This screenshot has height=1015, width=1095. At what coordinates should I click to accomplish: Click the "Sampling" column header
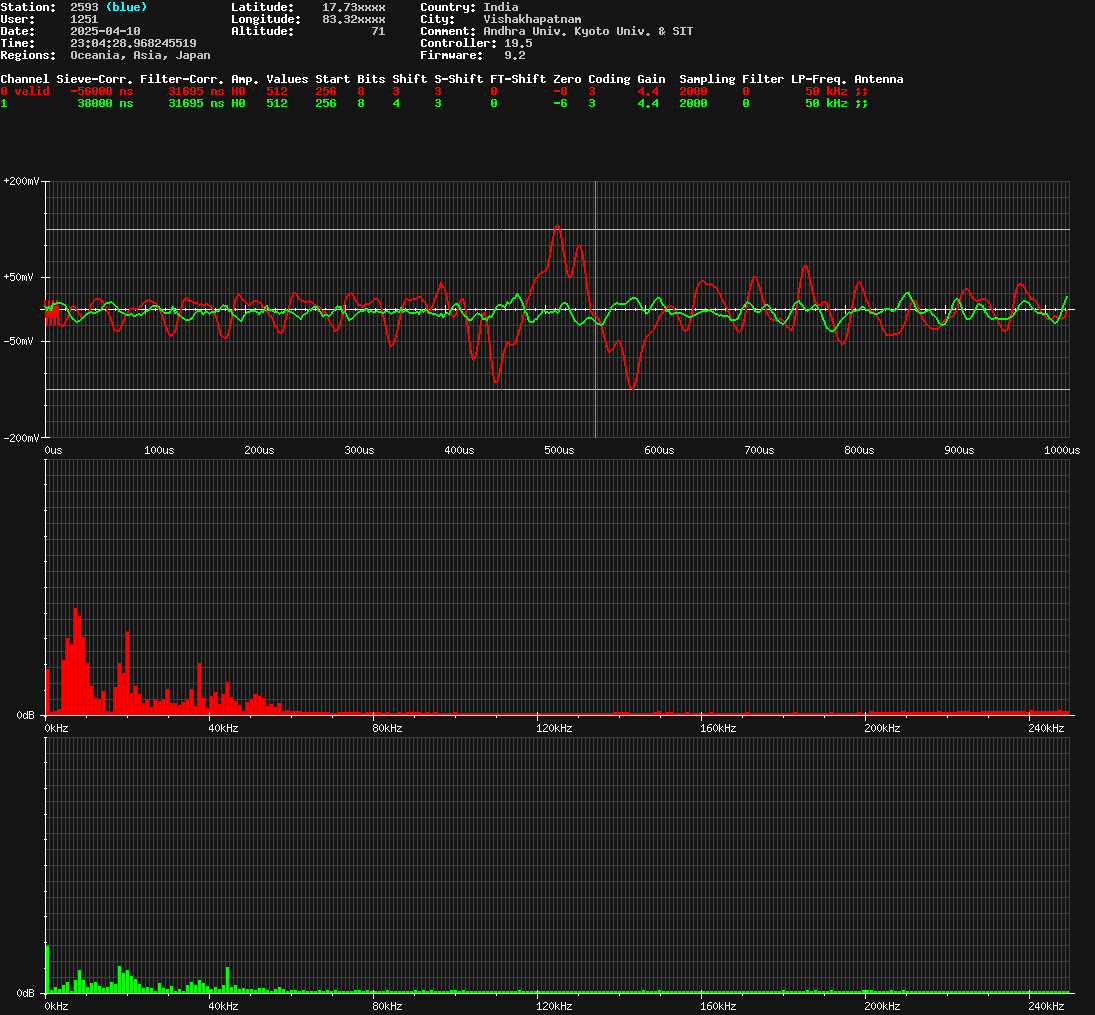(707, 79)
